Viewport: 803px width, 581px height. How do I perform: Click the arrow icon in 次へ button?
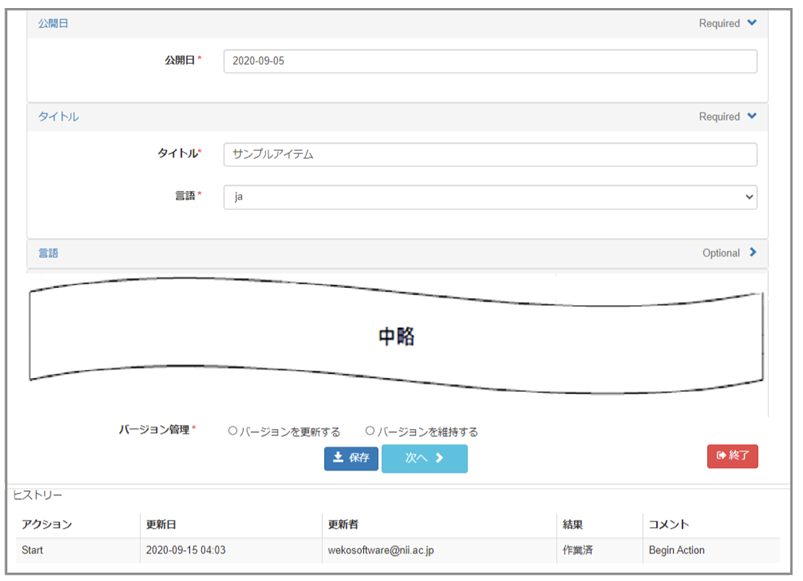click(x=439, y=458)
